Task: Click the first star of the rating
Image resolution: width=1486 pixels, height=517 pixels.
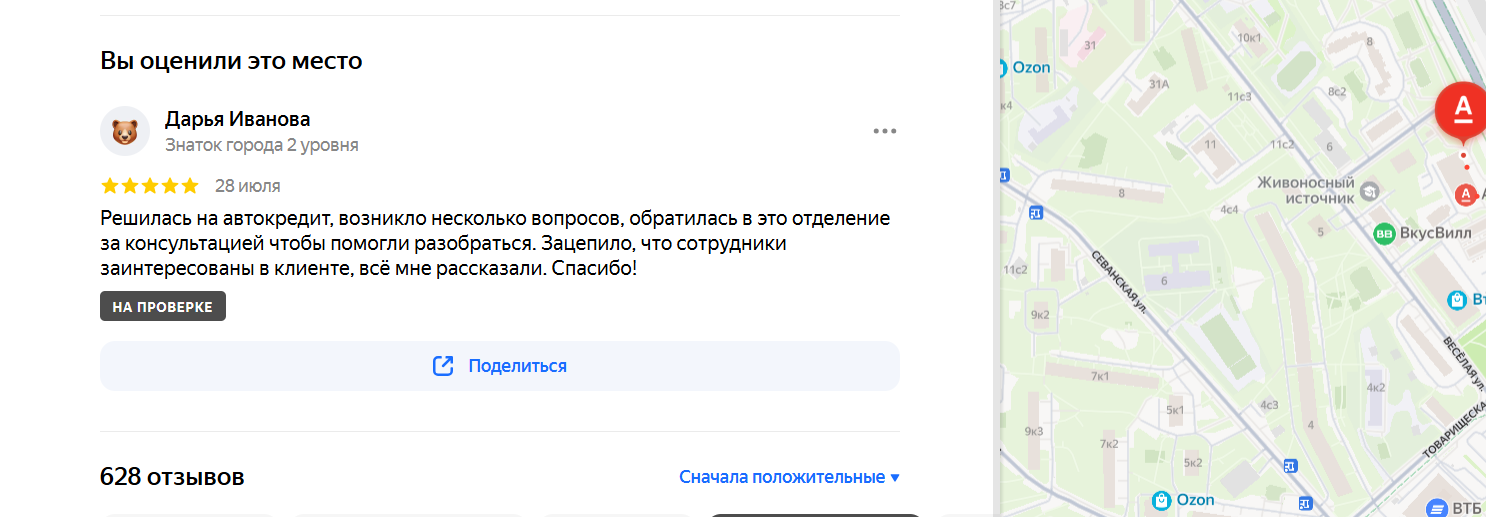Action: pyautogui.click(x=110, y=186)
